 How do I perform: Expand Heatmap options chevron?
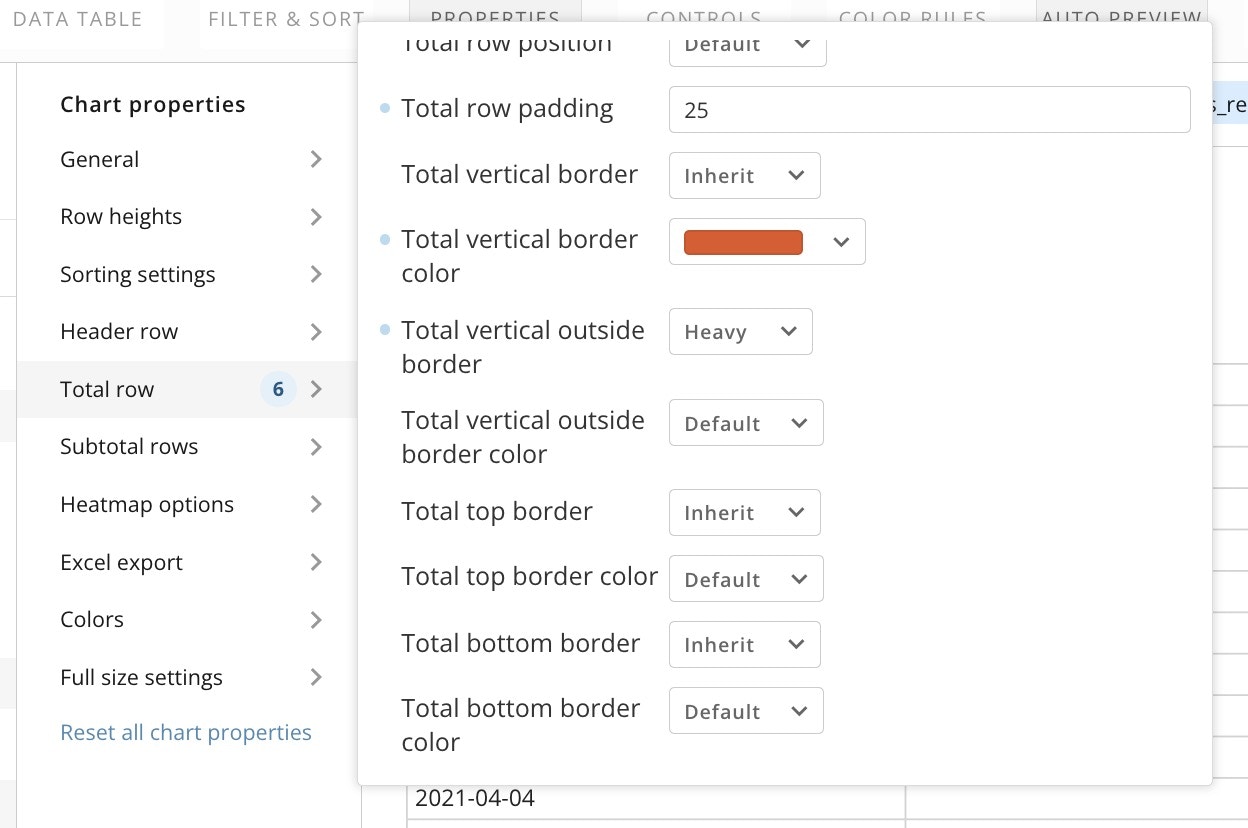pos(316,505)
